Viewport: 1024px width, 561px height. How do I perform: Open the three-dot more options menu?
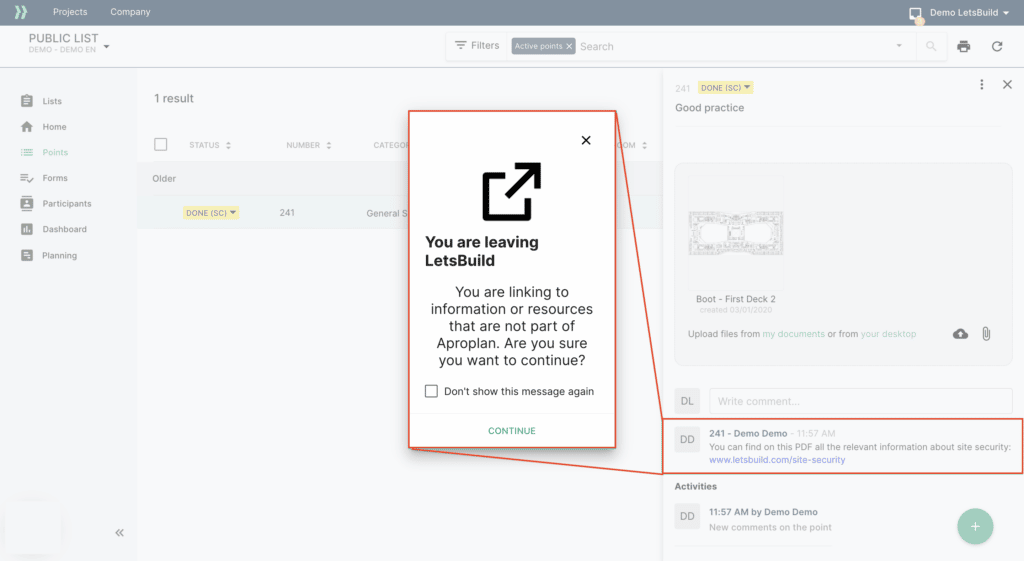click(982, 85)
